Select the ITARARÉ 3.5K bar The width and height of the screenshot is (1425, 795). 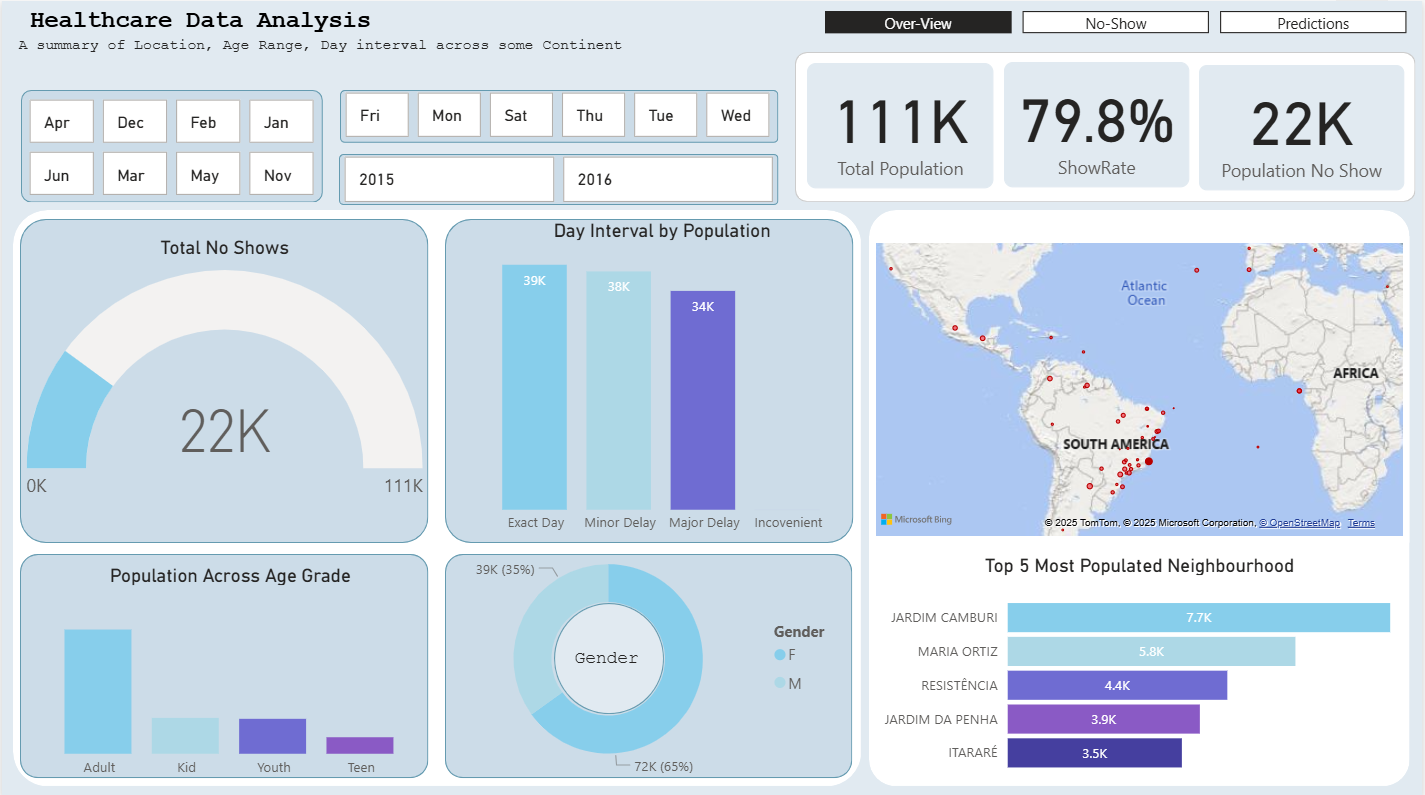click(1094, 753)
